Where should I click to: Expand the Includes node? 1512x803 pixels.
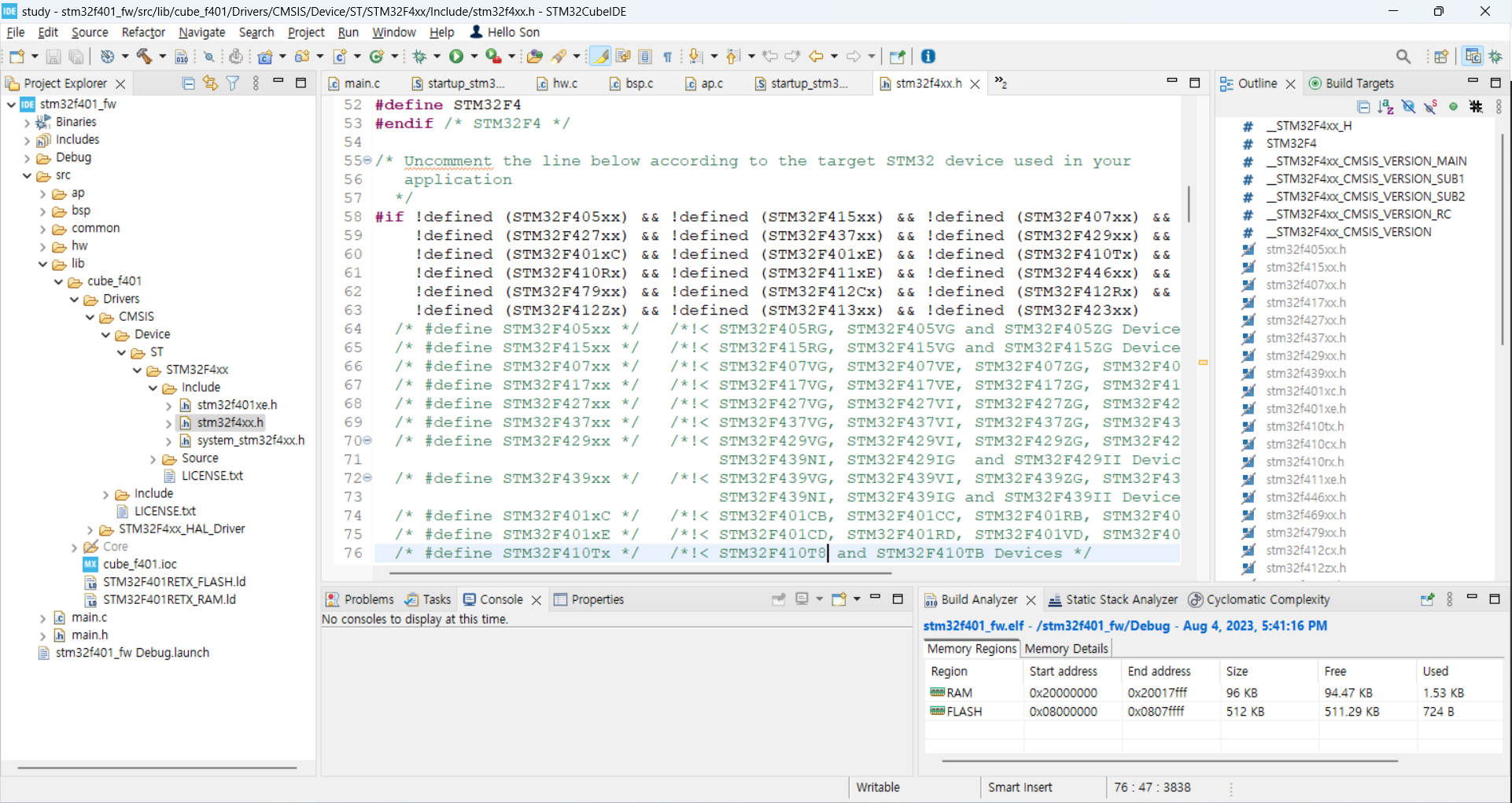click(28, 141)
